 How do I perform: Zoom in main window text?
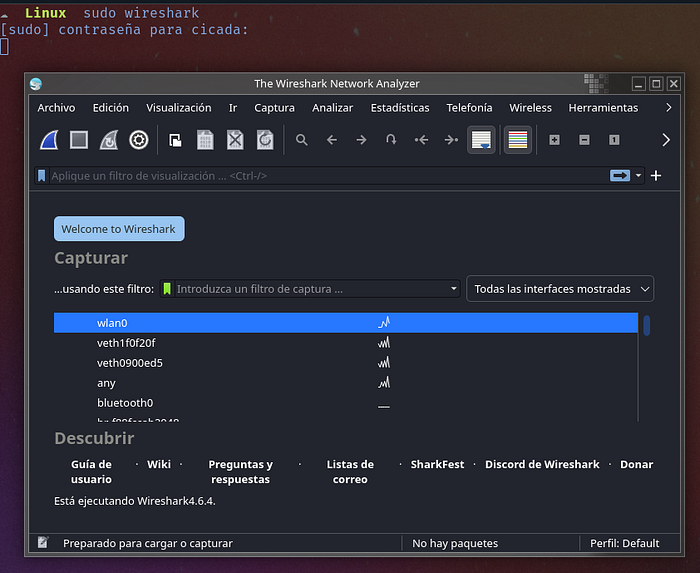tap(554, 140)
